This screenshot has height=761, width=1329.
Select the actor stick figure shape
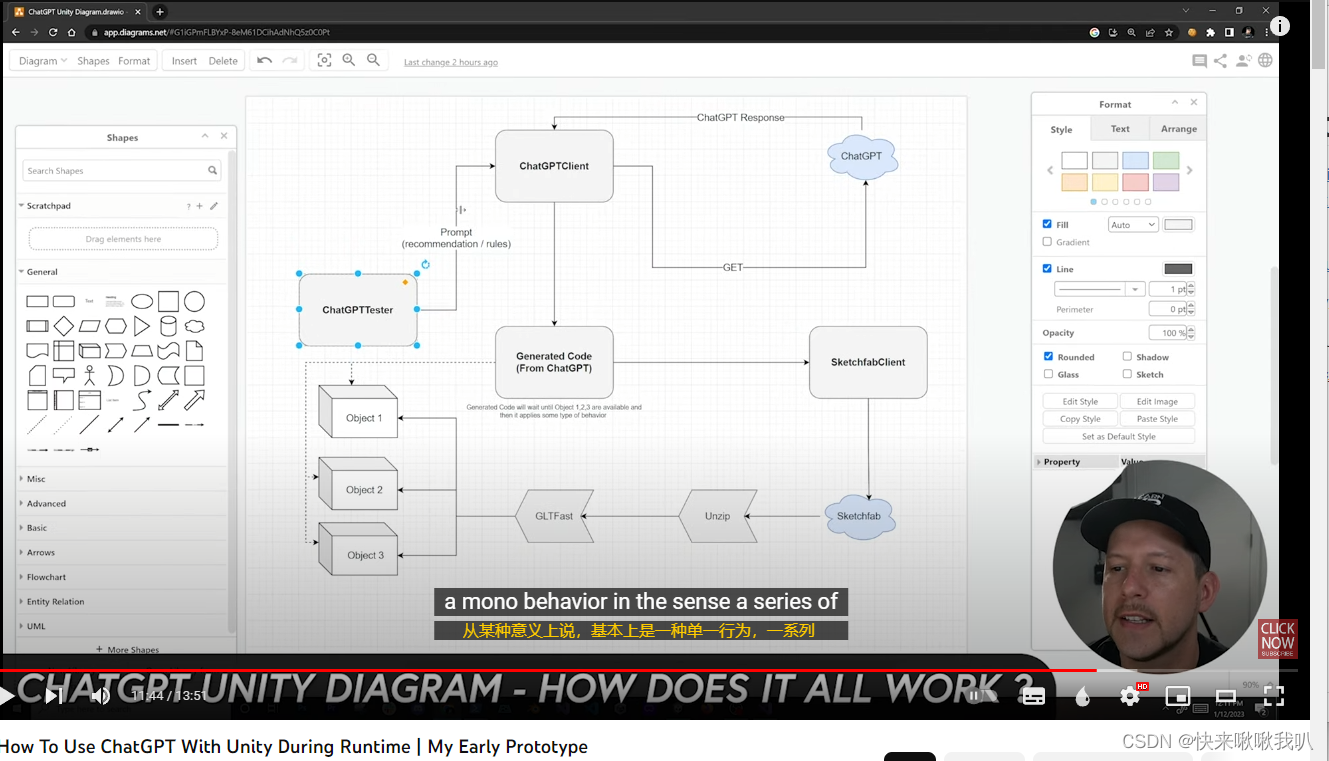click(x=90, y=376)
